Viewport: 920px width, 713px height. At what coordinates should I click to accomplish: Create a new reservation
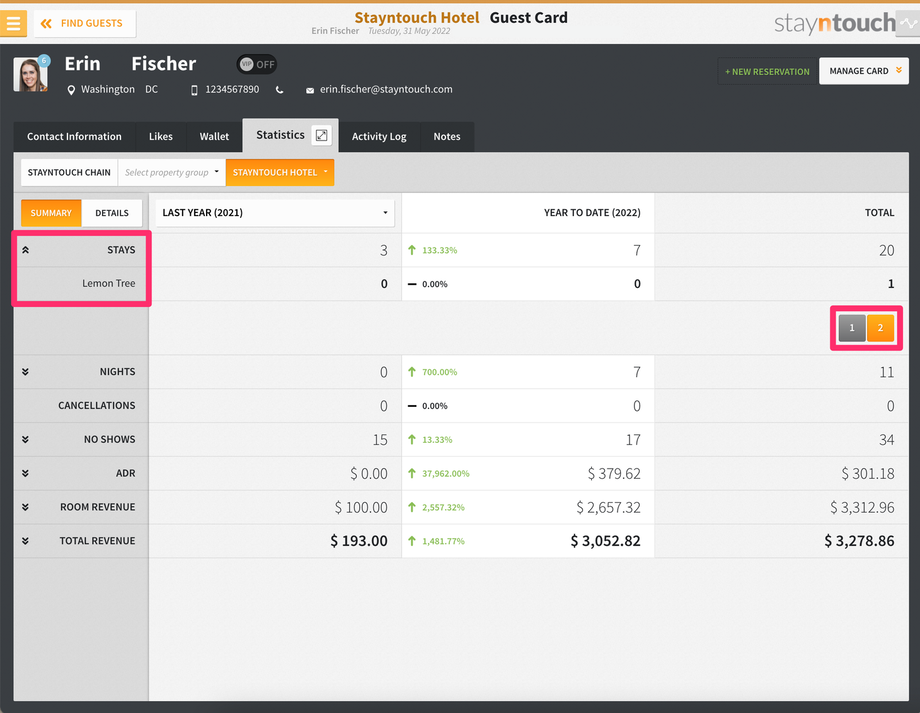pyautogui.click(x=767, y=72)
